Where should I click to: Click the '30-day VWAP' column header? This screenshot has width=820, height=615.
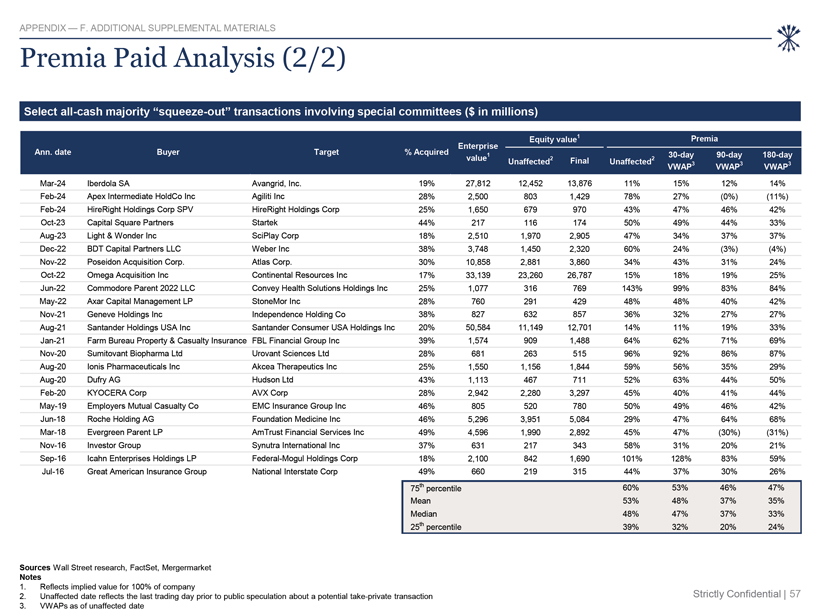coord(681,161)
